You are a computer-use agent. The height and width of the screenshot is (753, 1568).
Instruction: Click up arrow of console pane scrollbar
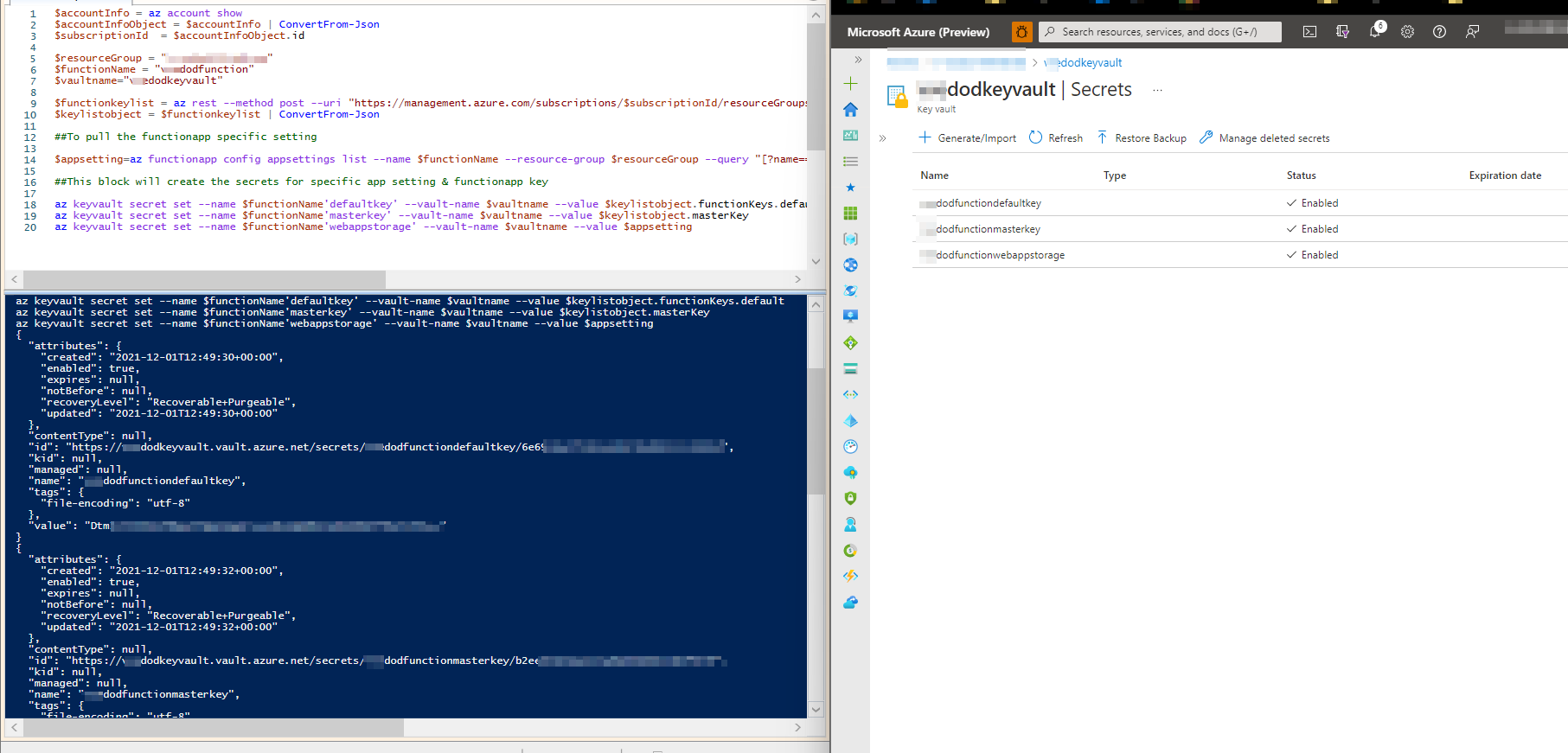pos(816,304)
